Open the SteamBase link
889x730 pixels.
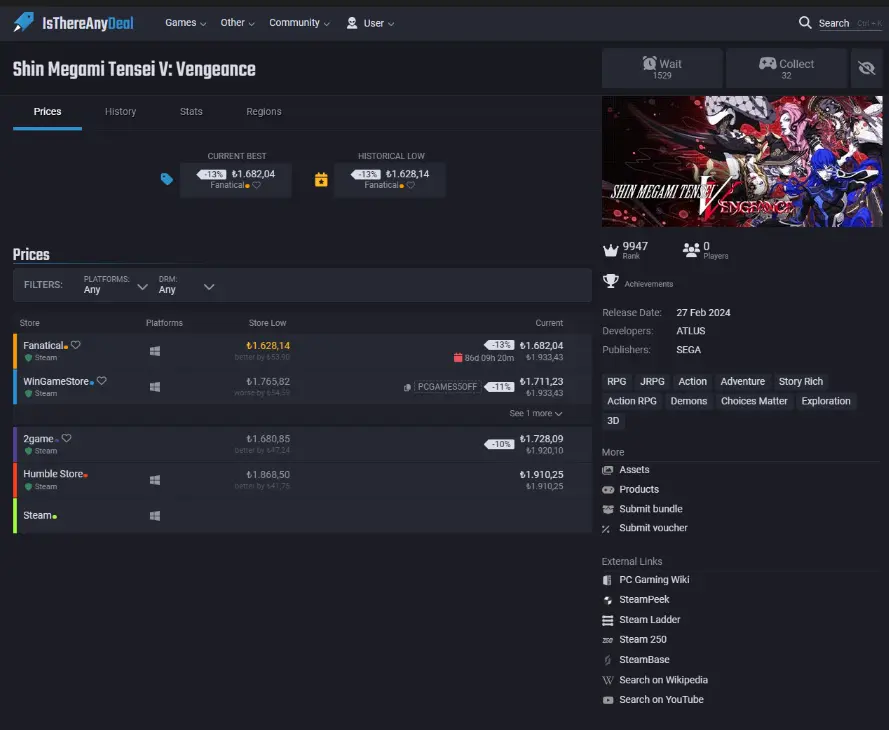tap(644, 660)
